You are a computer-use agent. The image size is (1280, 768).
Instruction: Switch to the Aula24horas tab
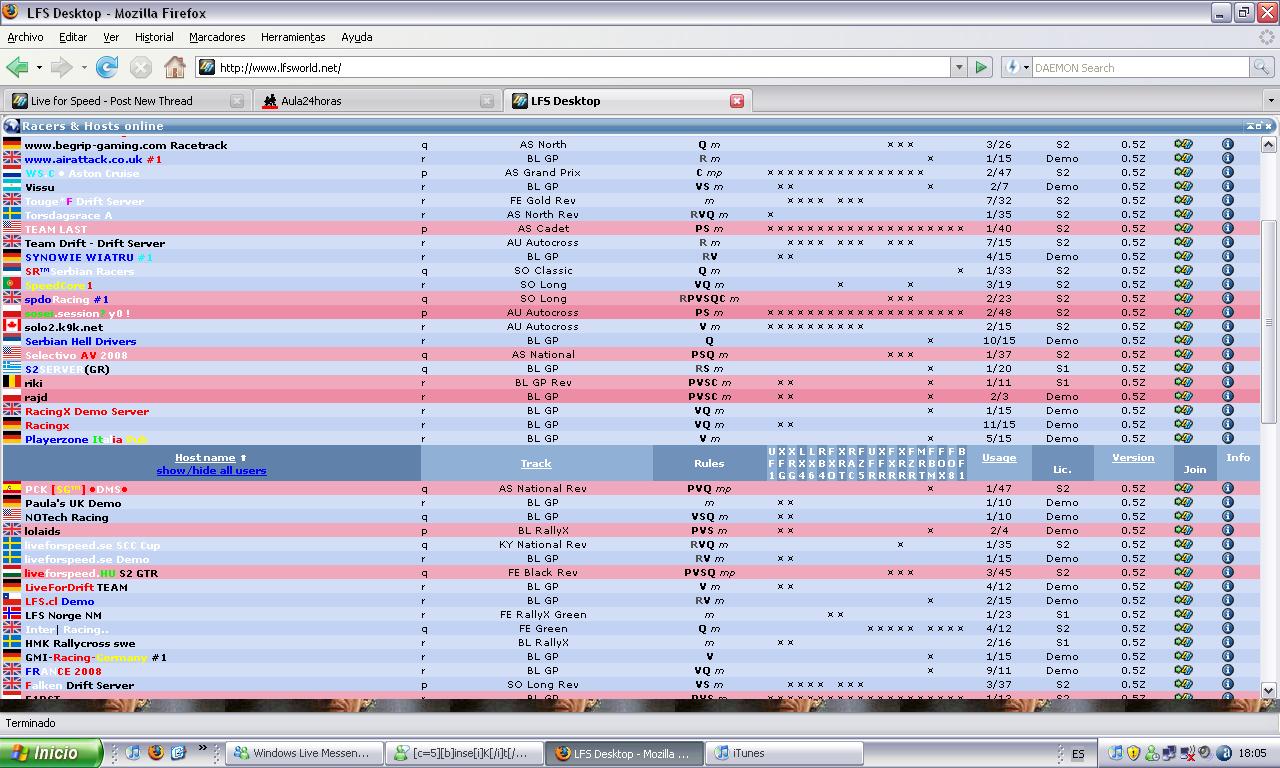click(376, 101)
